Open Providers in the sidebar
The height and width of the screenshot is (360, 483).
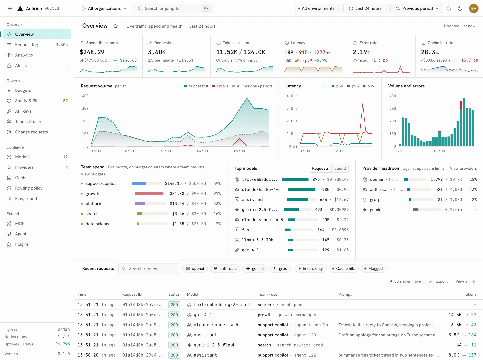click(x=37, y=167)
